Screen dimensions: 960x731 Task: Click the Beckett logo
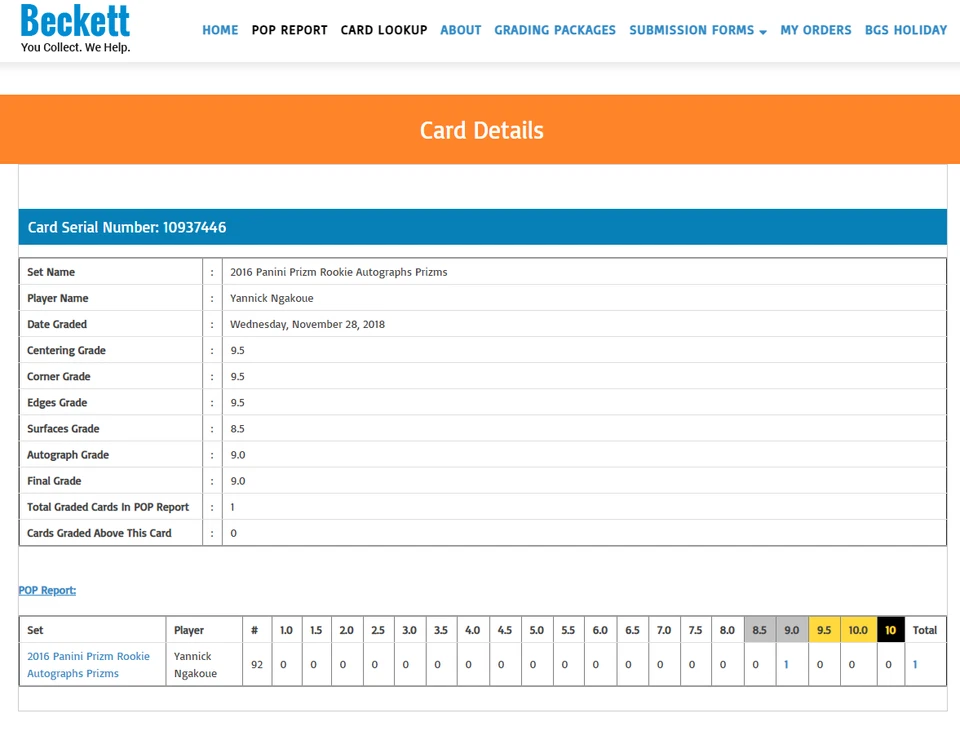coord(75,21)
